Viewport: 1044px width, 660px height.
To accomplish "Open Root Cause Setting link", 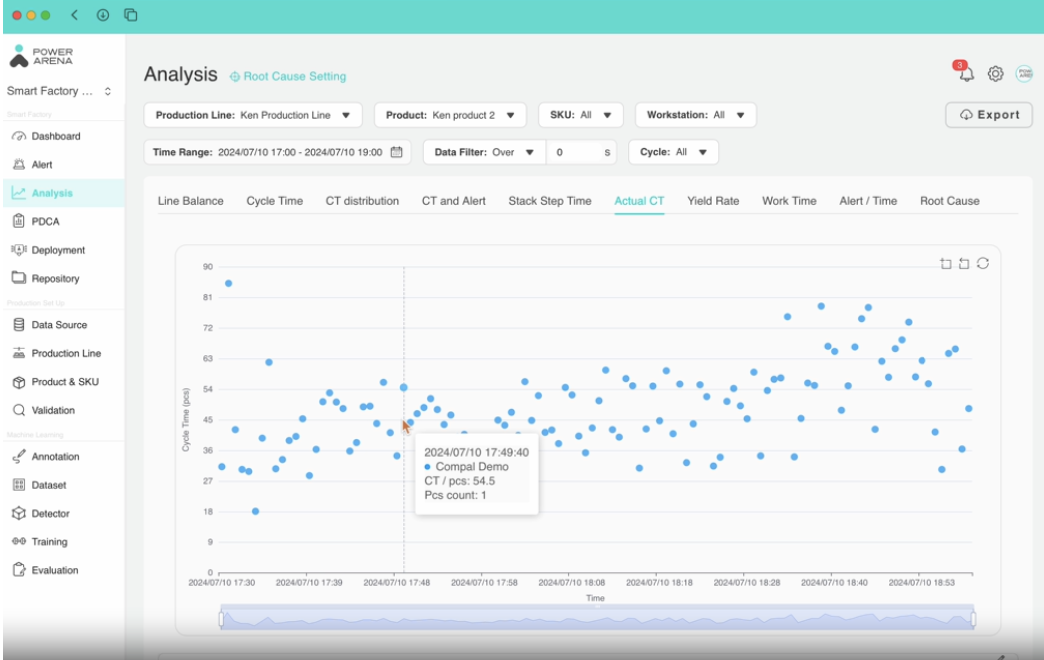I will (x=288, y=77).
